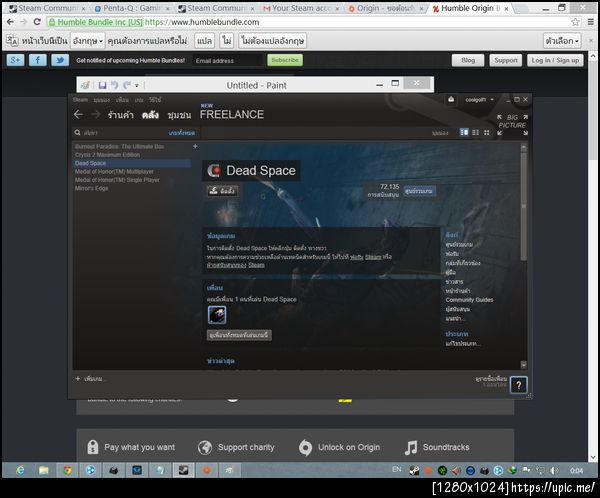Image resolution: width=600 pixels, height=498 pixels.
Task: Click Dead Space install button
Action: click(x=222, y=191)
